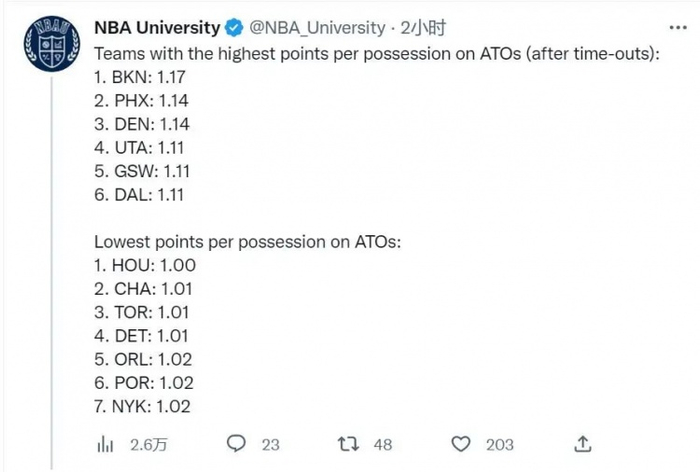Click the '1. BKN: 1.17' line
The width and height of the screenshot is (700, 472).
[143, 77]
